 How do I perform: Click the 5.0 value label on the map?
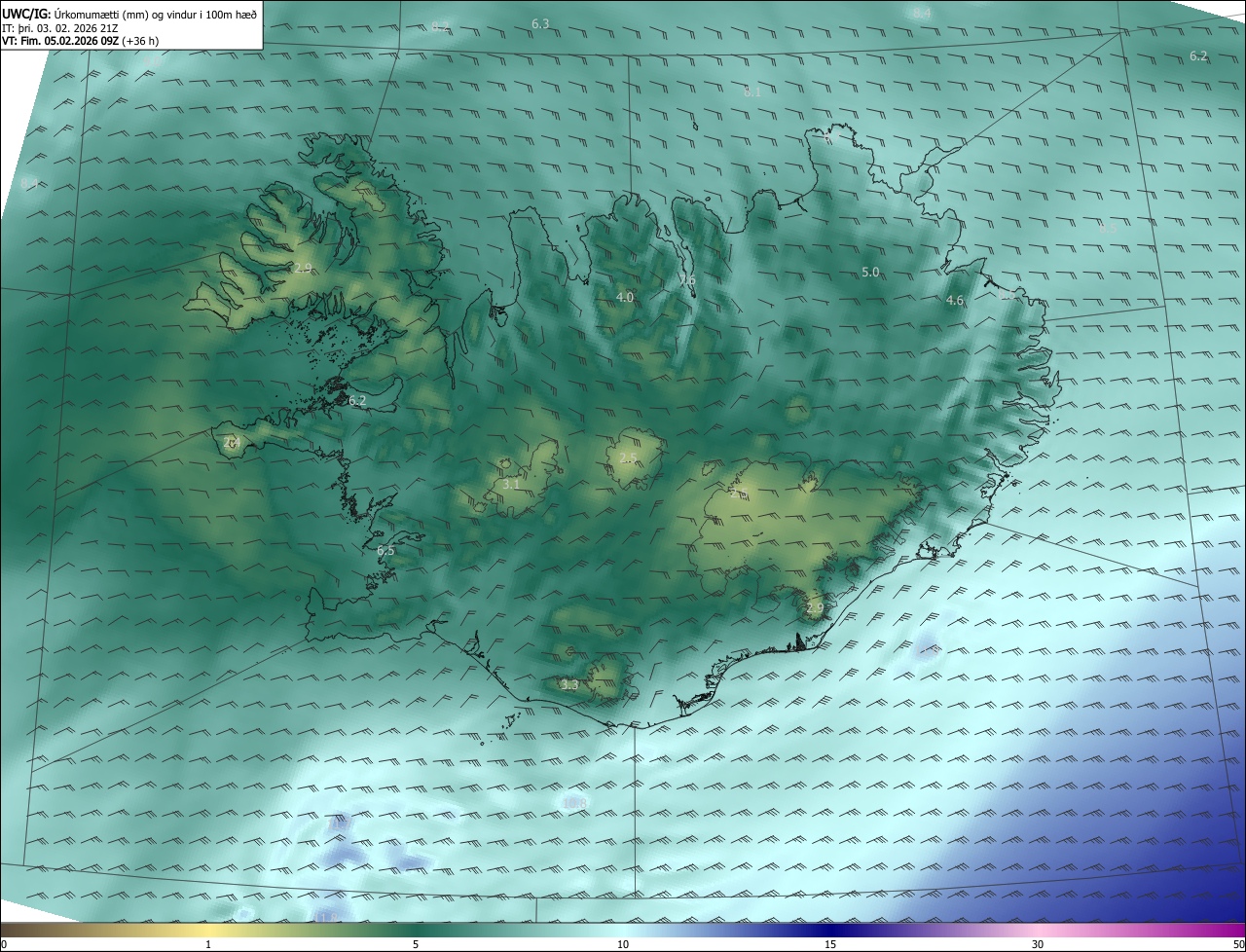coord(870,273)
